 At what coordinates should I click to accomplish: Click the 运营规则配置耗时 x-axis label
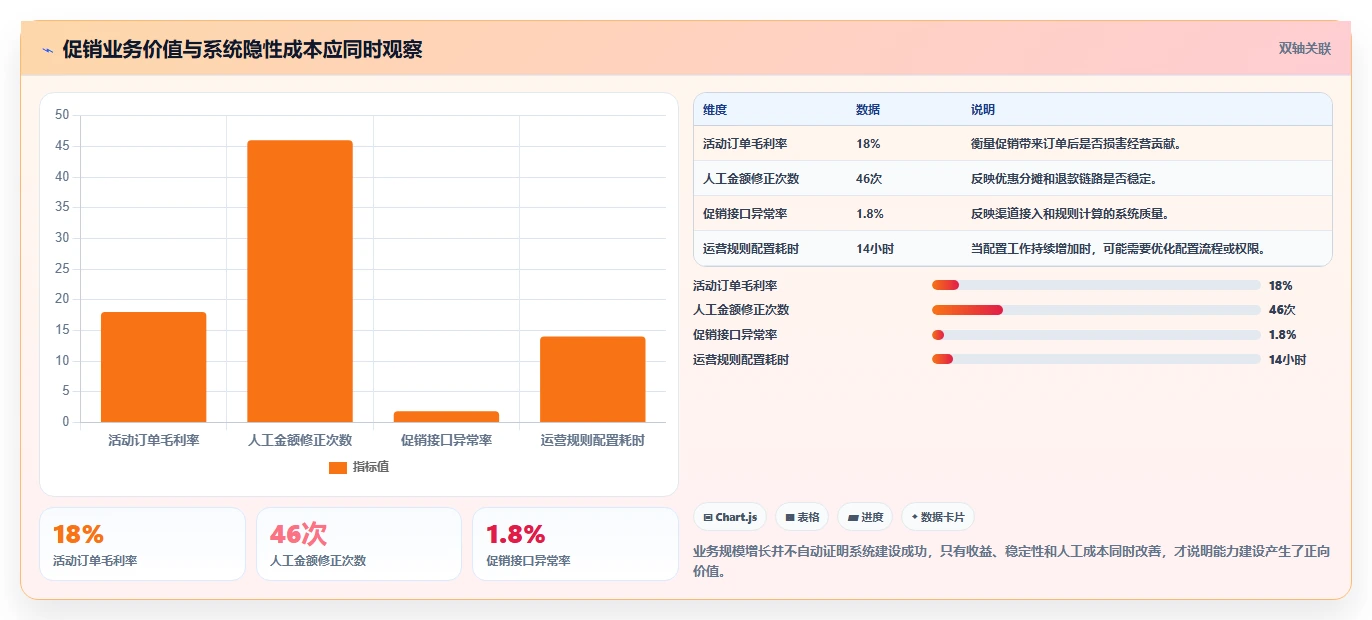[592, 440]
